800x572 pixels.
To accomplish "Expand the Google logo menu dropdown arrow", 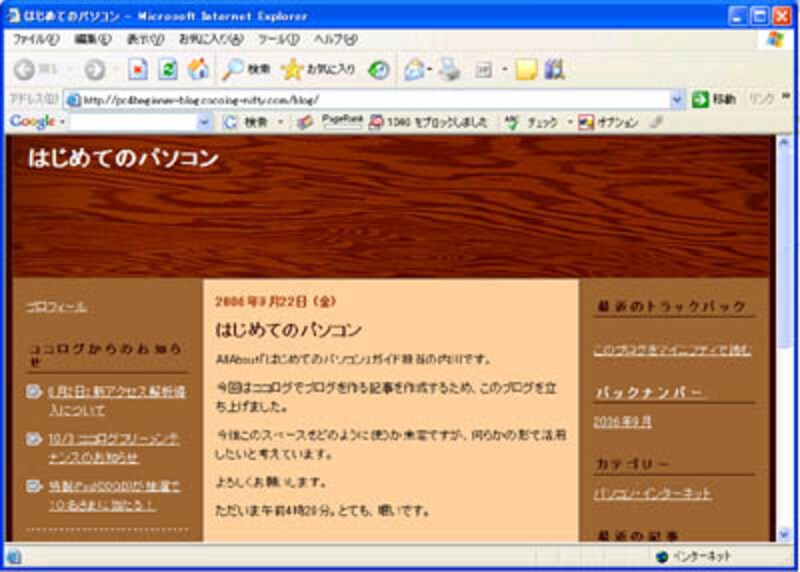I will tap(62, 122).
